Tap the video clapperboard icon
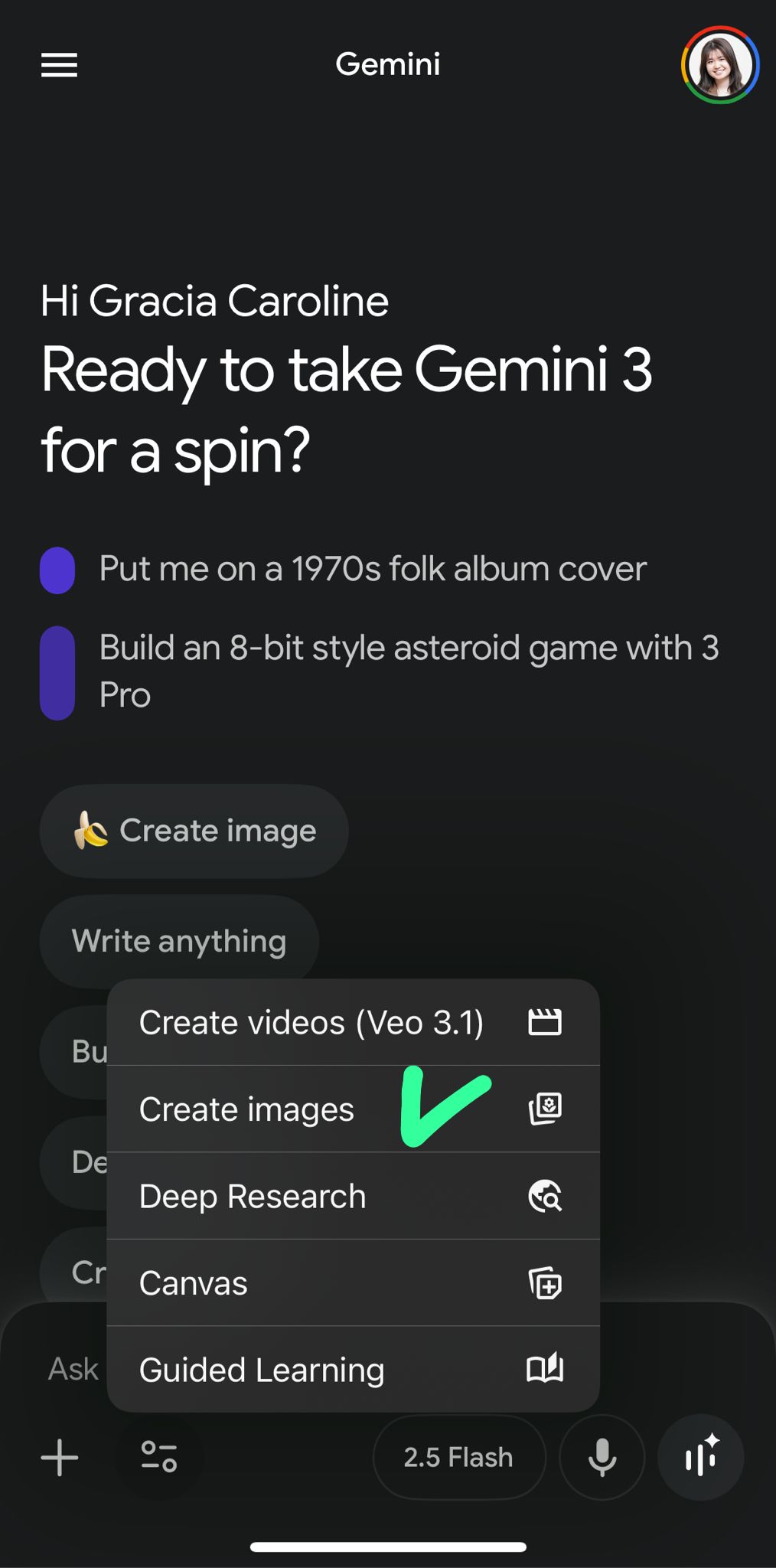This screenshot has width=776, height=1568. (x=545, y=1023)
